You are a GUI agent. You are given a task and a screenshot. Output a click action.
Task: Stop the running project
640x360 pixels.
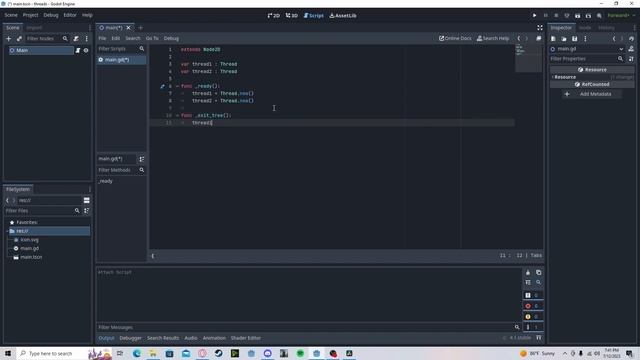556,16
